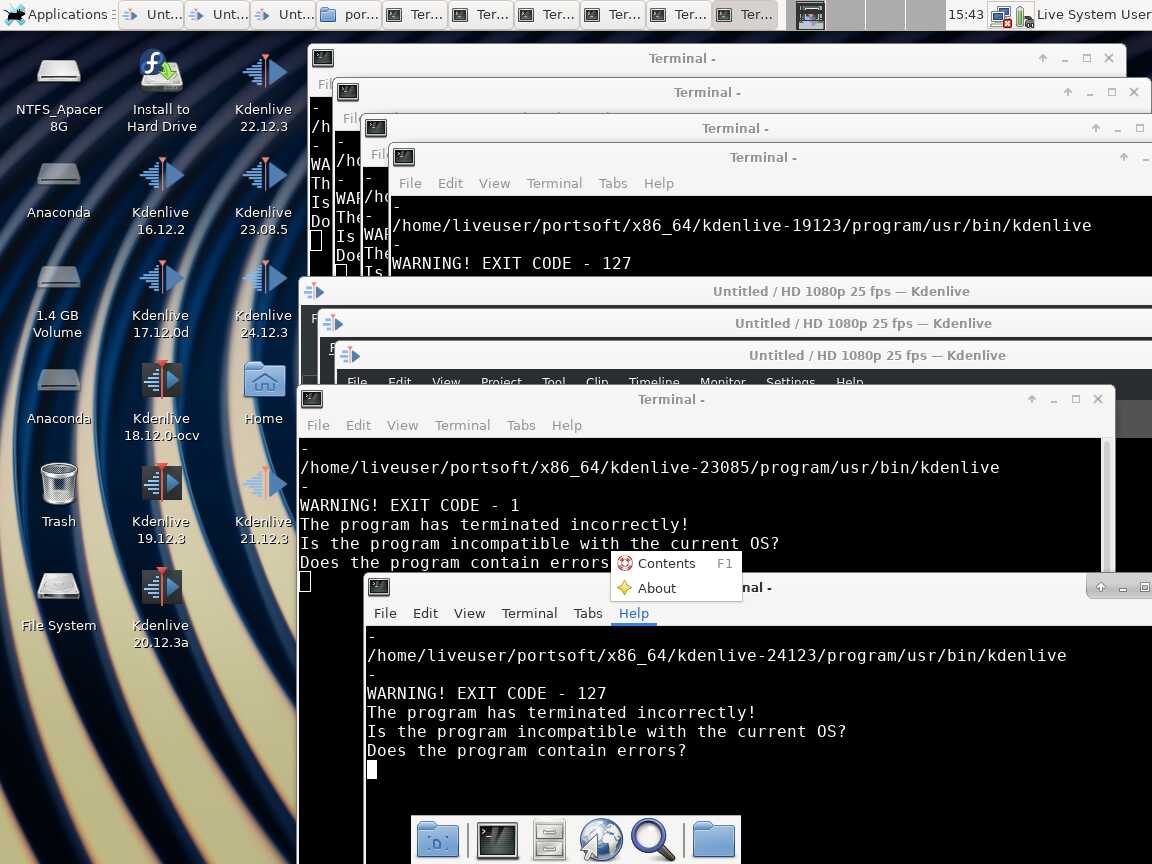Open the application finder magnifier in dock
The image size is (1152, 864).
coord(652,840)
